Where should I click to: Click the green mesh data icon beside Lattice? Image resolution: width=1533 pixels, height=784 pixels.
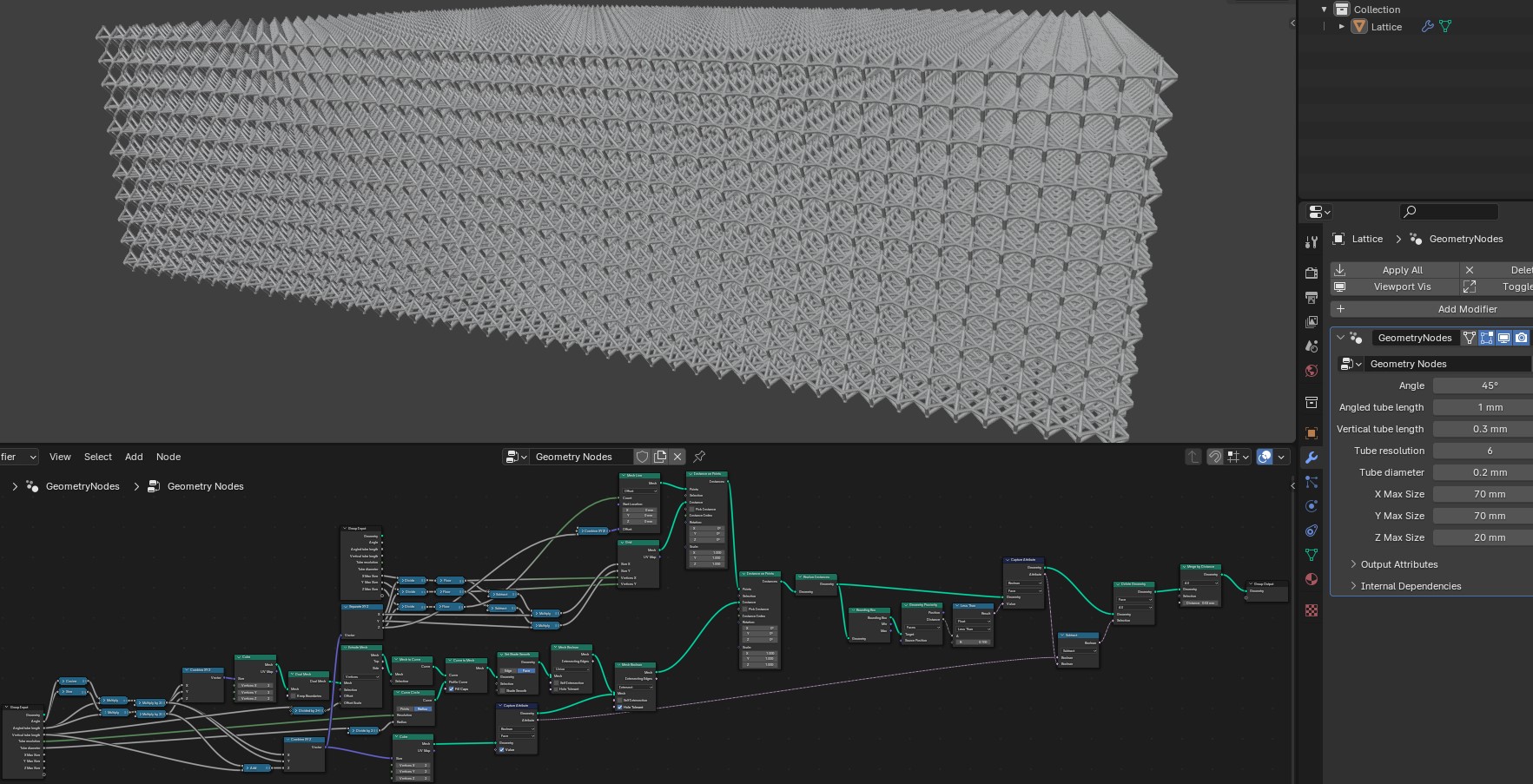1445,27
